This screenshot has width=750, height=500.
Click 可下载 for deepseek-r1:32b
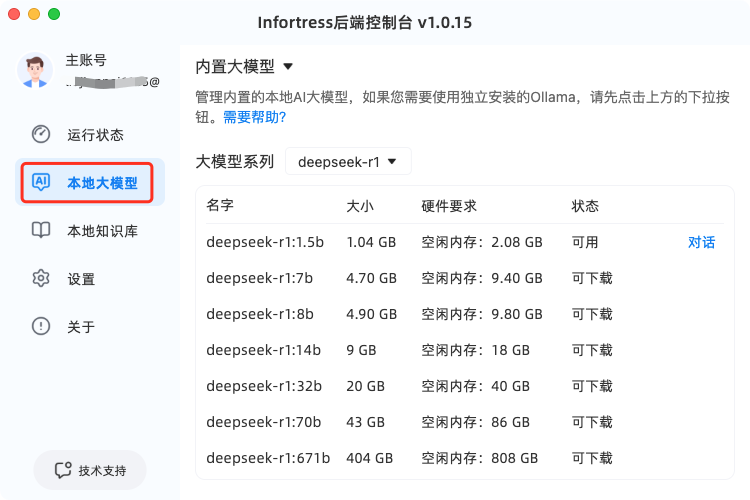(x=592, y=386)
